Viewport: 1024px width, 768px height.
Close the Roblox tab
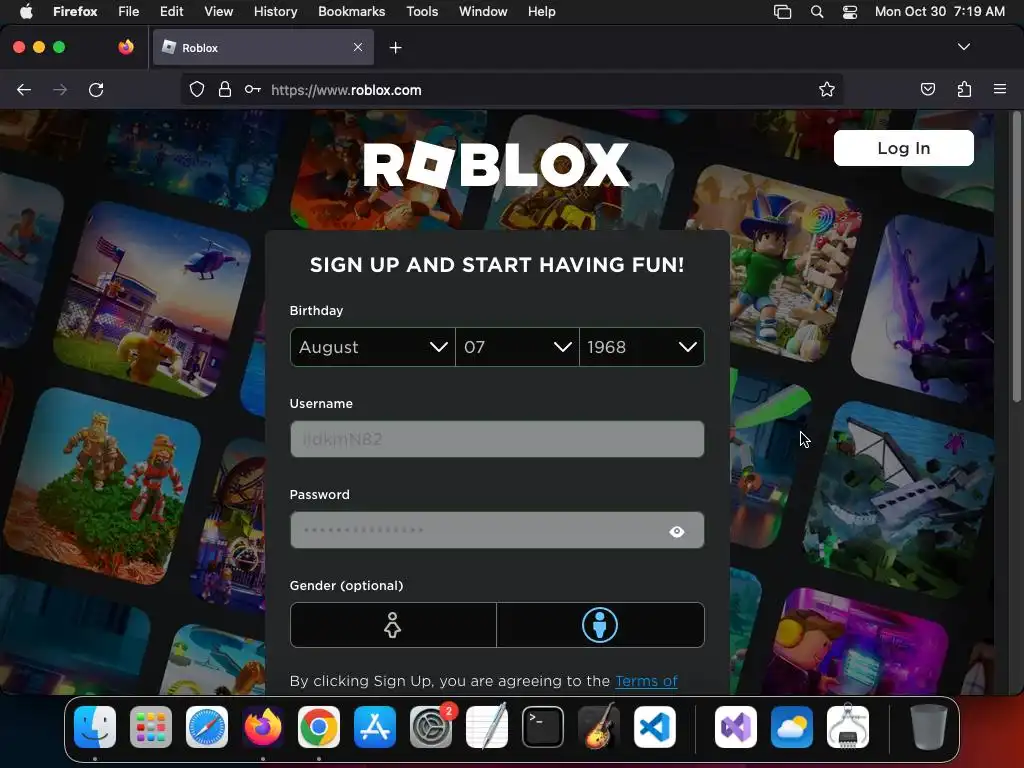click(358, 47)
